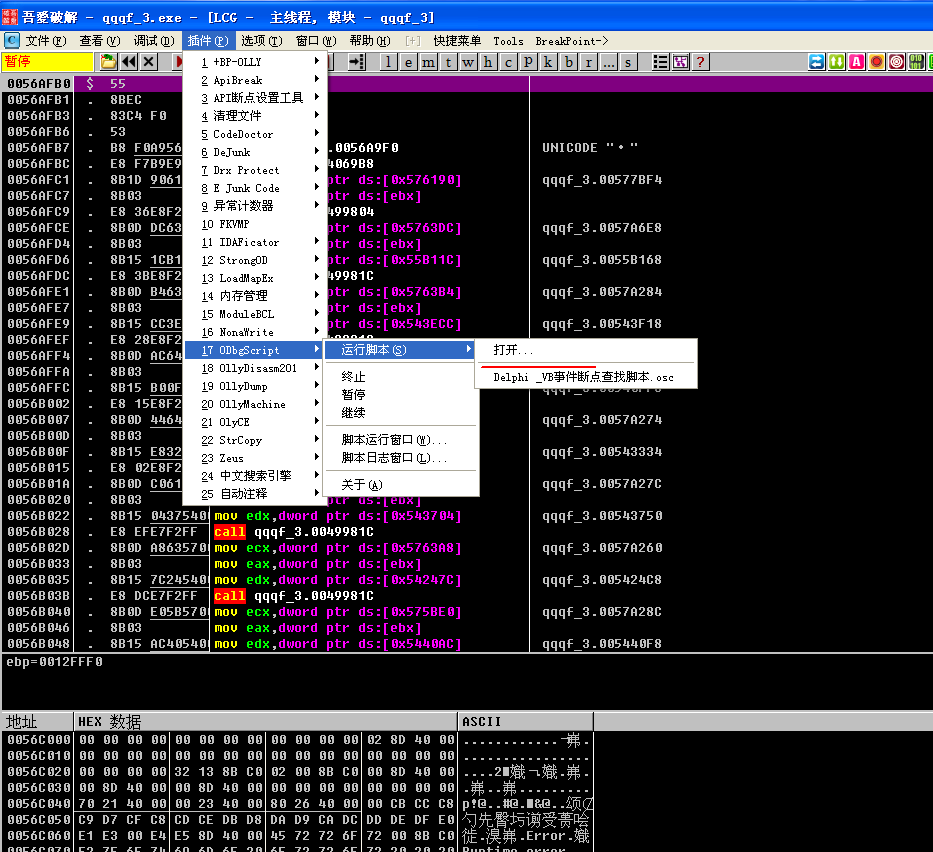
Task: Open executable modules 'e' button
Action: pyautogui.click(x=408, y=62)
